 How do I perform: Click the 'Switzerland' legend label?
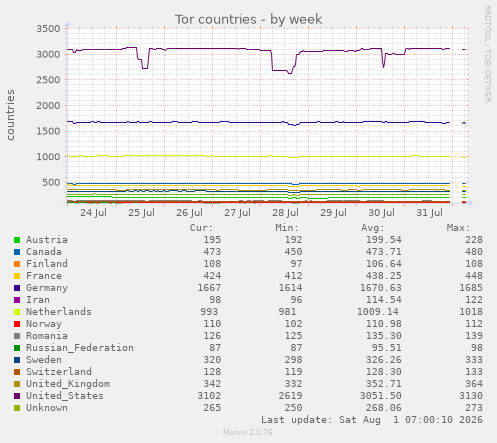[x=59, y=372]
